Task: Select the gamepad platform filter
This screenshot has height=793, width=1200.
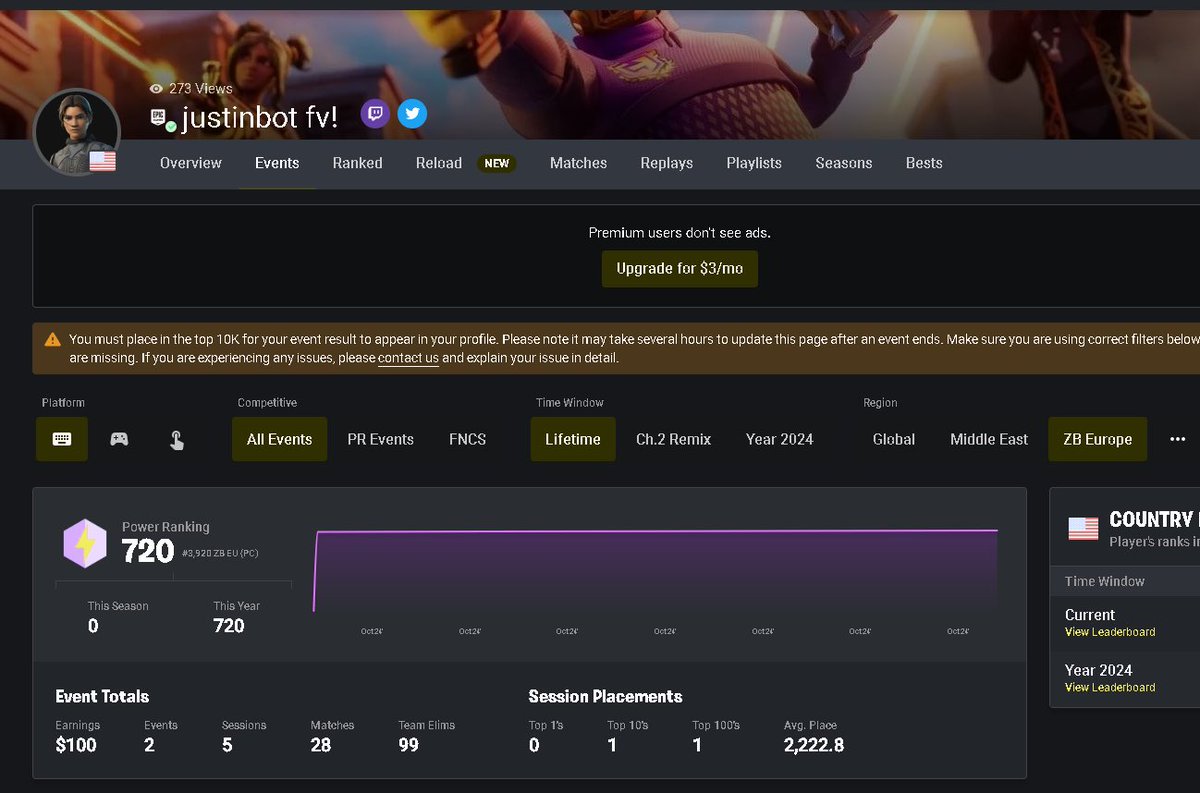Action: click(119, 439)
